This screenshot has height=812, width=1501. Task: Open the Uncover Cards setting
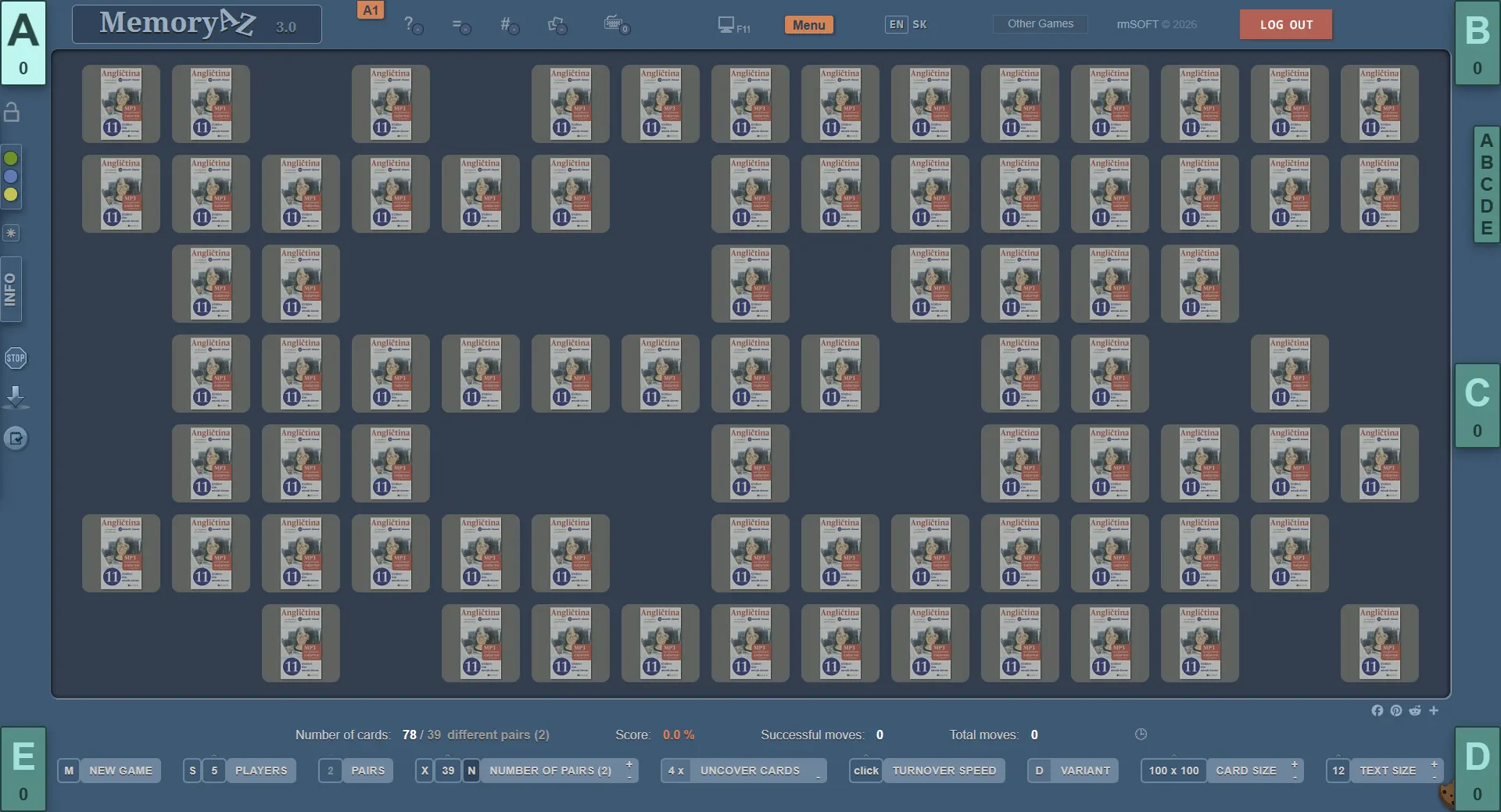pyautogui.click(x=750, y=771)
